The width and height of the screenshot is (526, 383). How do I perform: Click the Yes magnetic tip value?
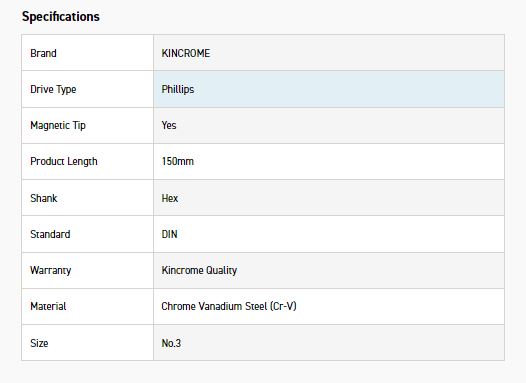pos(169,125)
